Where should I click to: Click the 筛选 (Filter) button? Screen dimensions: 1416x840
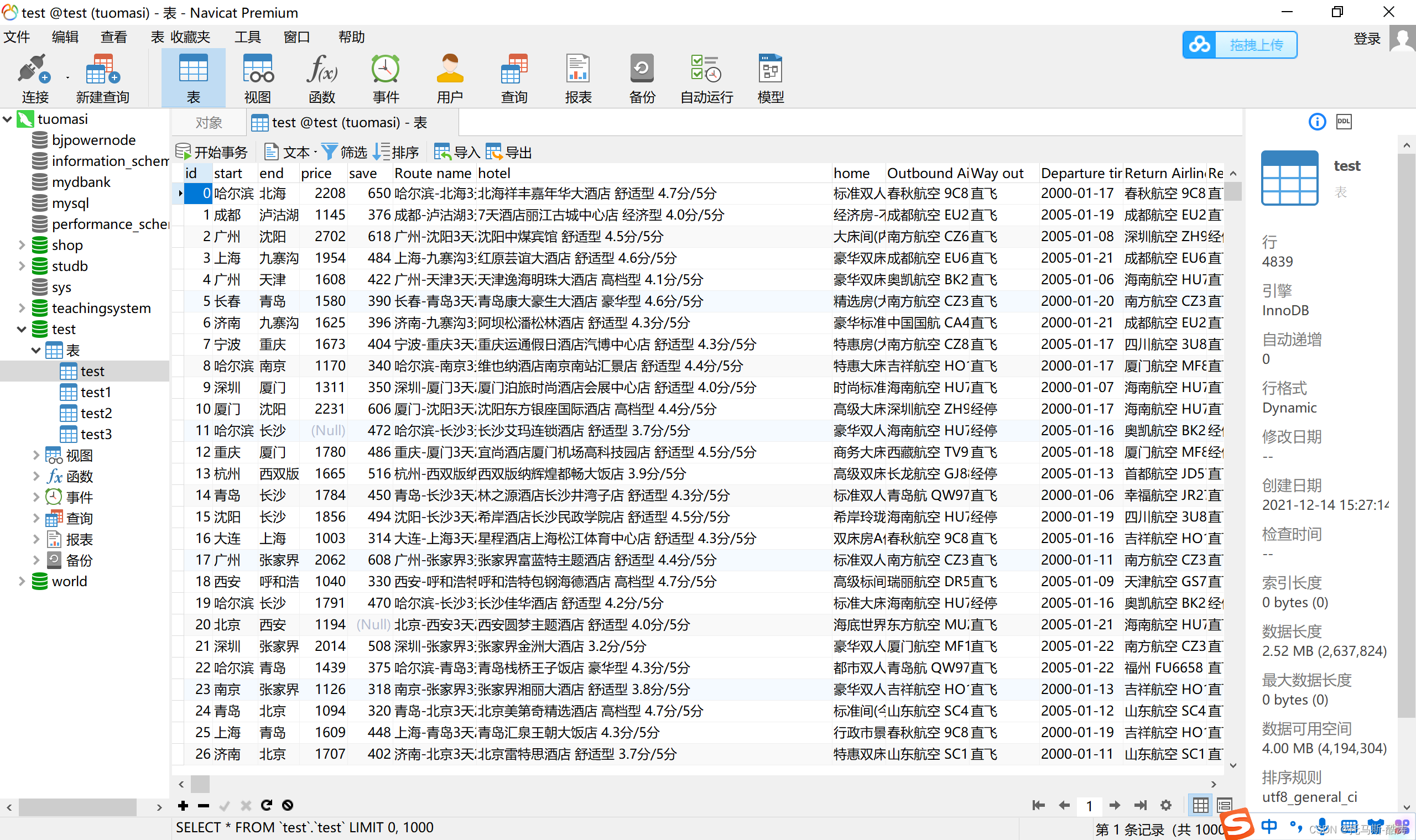pos(345,152)
